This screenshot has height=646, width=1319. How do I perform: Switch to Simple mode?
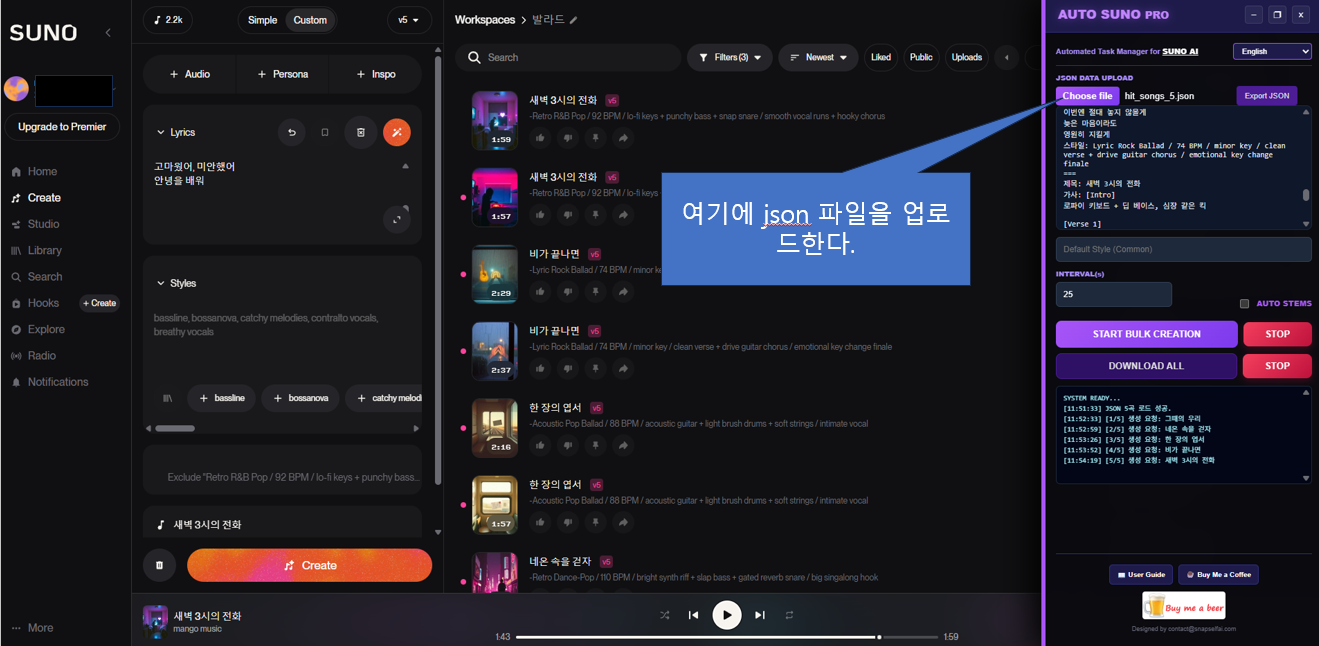[263, 20]
